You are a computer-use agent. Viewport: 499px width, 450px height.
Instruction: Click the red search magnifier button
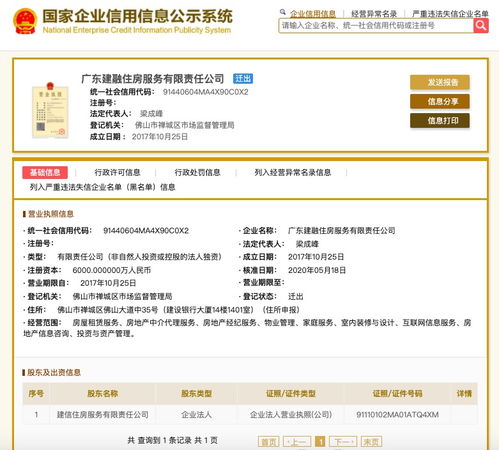pyautogui.click(x=481, y=26)
